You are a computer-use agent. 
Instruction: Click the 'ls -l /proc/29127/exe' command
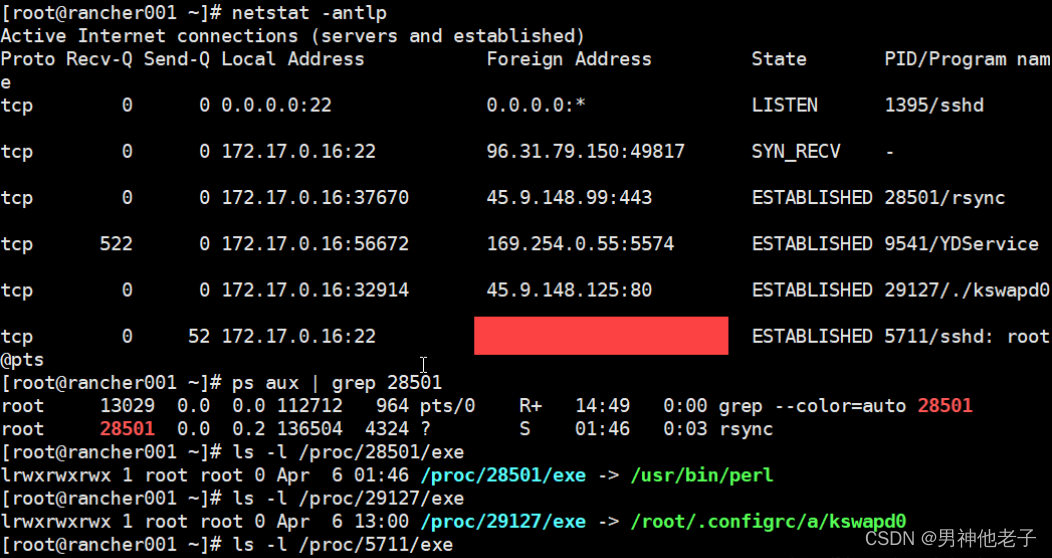pyautogui.click(x=348, y=498)
